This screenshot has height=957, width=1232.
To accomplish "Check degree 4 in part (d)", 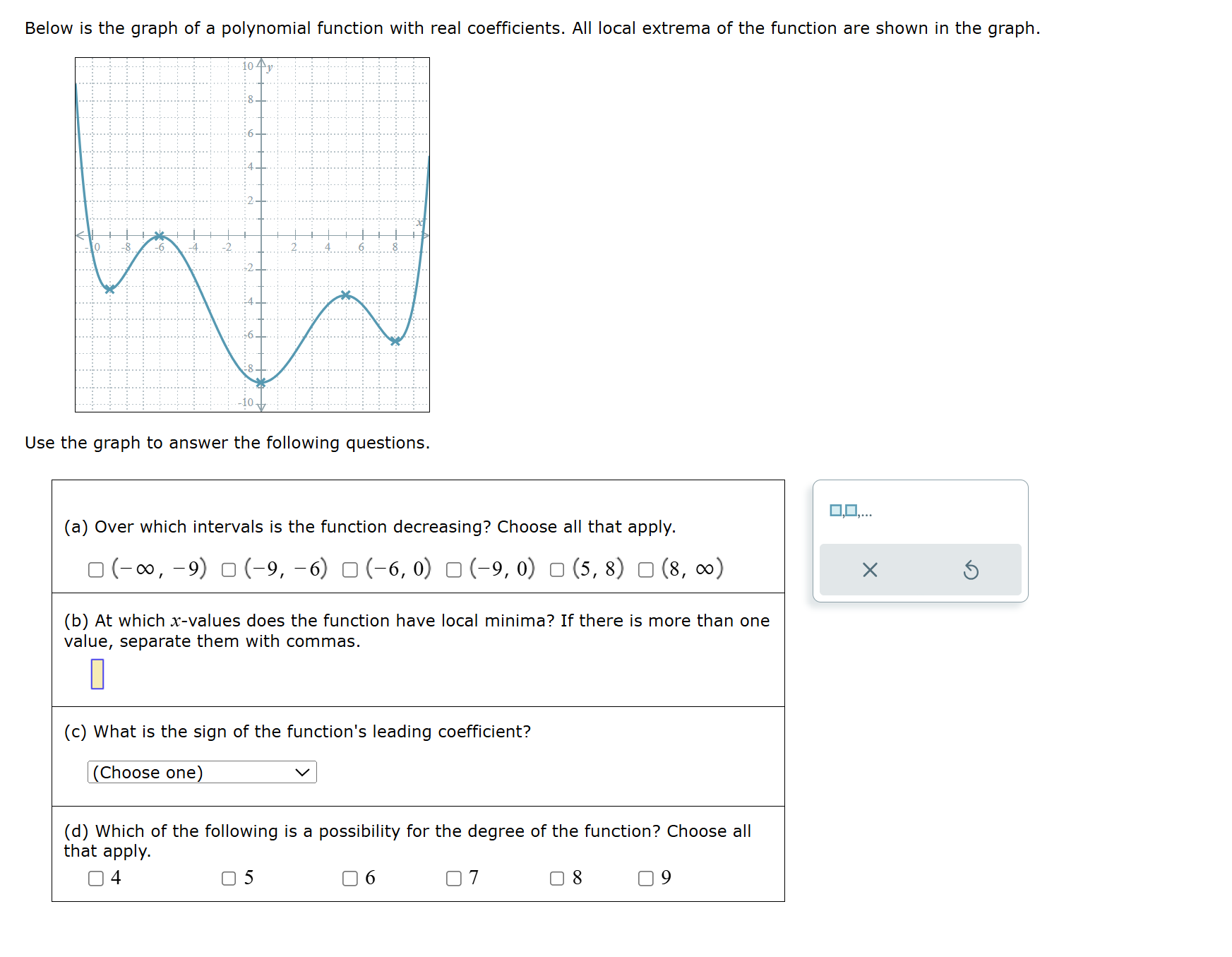I will [x=97, y=879].
